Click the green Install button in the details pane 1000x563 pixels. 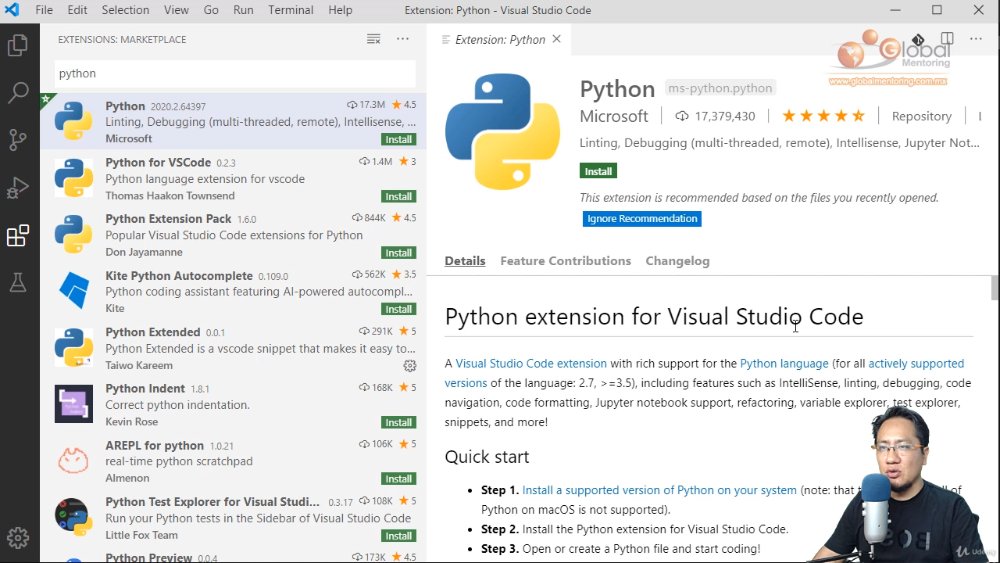tap(598, 171)
